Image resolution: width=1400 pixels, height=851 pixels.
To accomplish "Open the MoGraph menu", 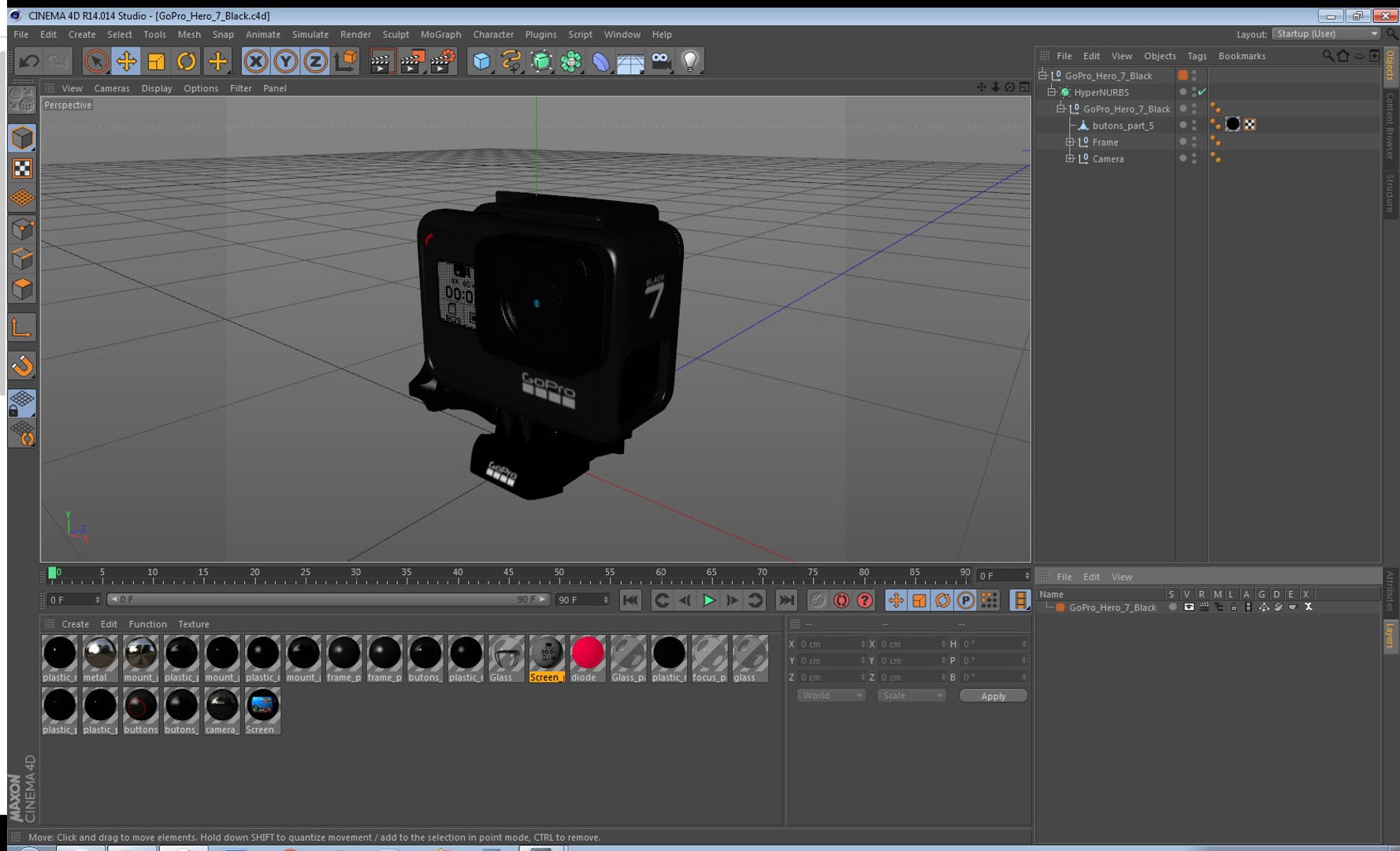I will coord(440,35).
